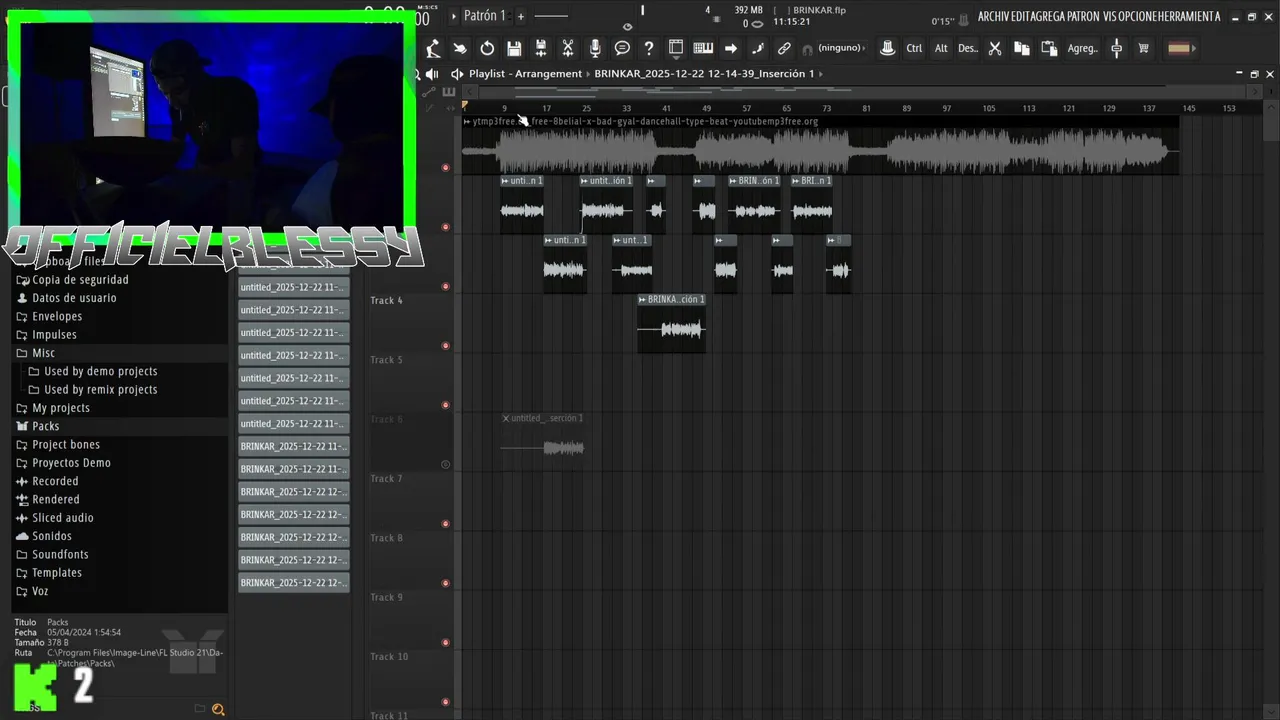1280x720 pixels.
Task: Click the piano keys icon in toolbar
Action: click(703, 48)
